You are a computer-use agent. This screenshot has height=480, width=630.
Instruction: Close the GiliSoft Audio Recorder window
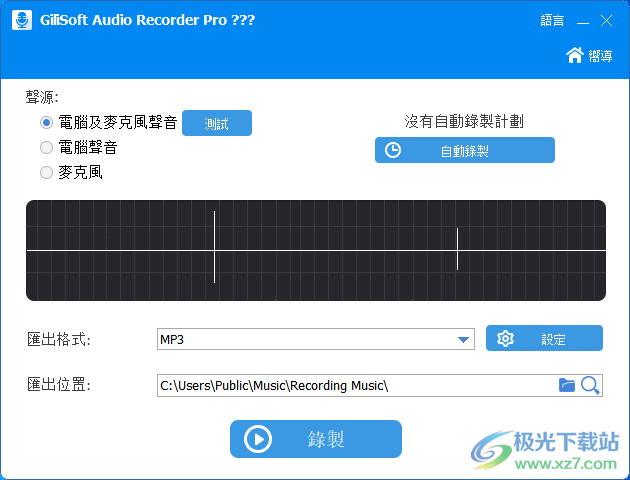(606, 20)
